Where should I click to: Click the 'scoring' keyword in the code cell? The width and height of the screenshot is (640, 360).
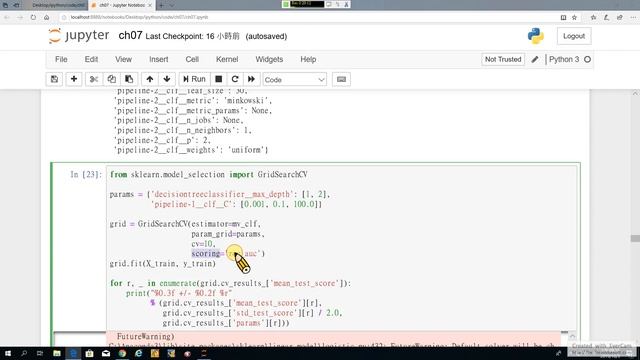205,253
